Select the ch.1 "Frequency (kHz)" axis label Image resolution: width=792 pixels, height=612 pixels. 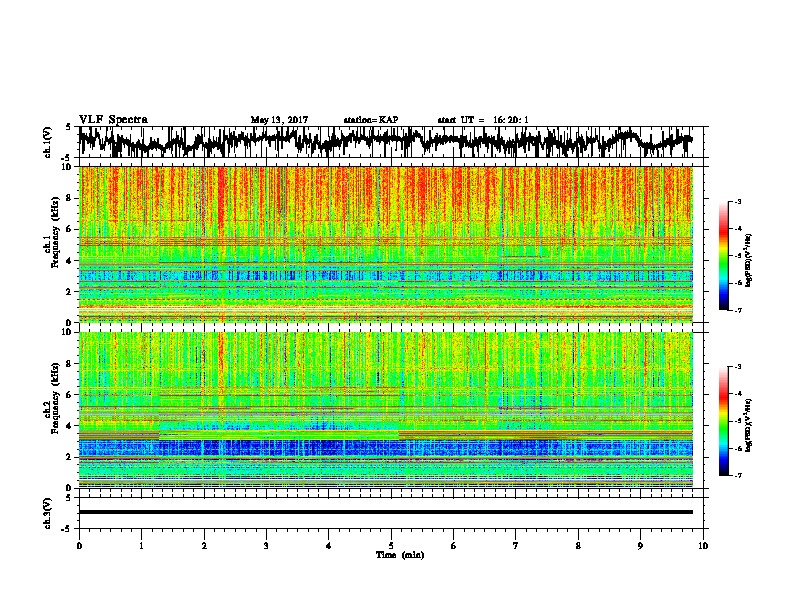coord(55,233)
